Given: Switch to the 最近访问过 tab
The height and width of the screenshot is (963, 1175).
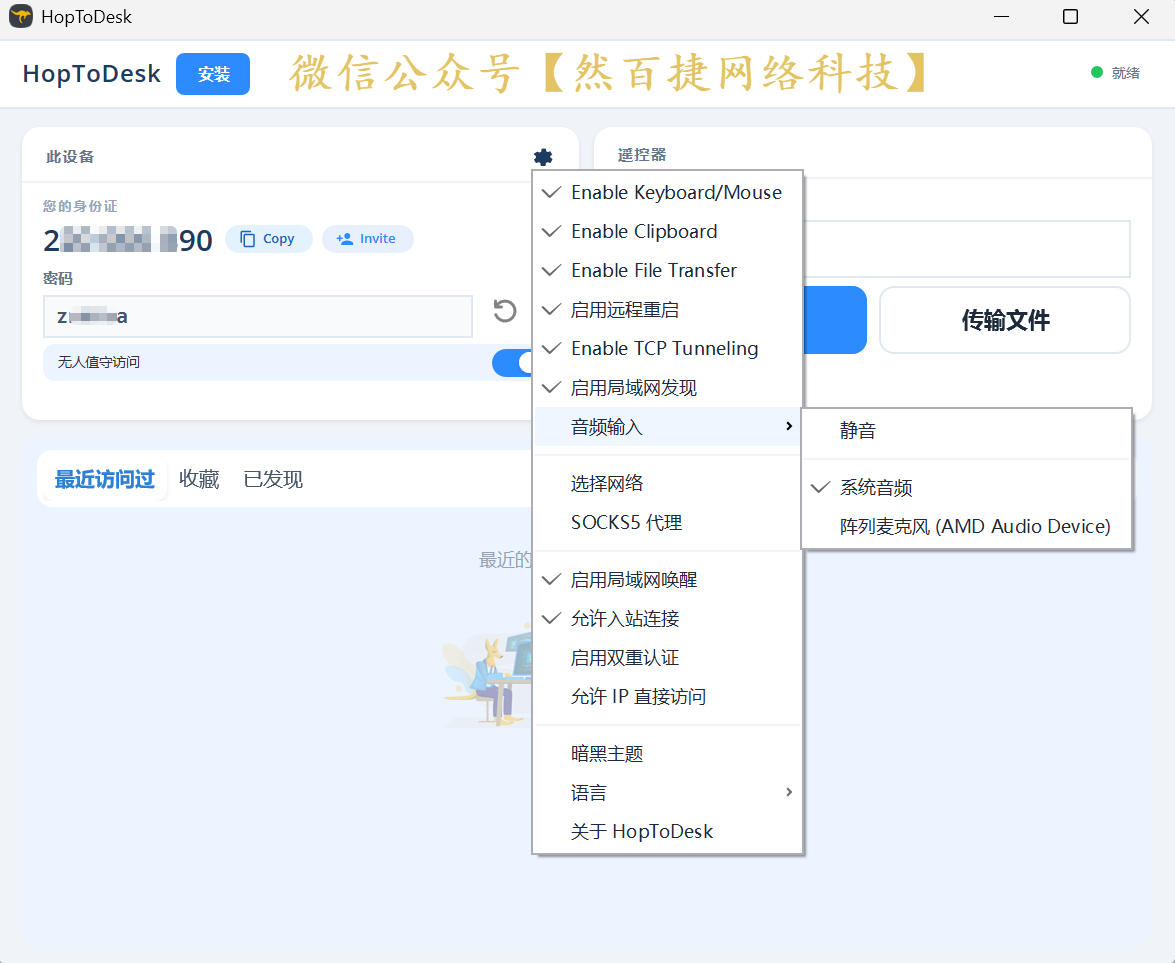Looking at the screenshot, I should 104,479.
